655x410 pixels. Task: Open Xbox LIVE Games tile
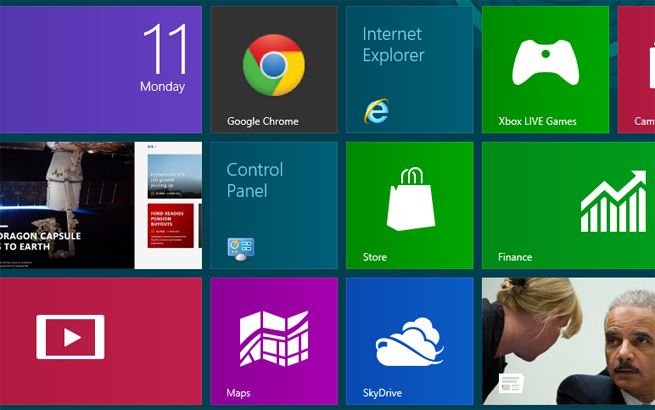[546, 69]
